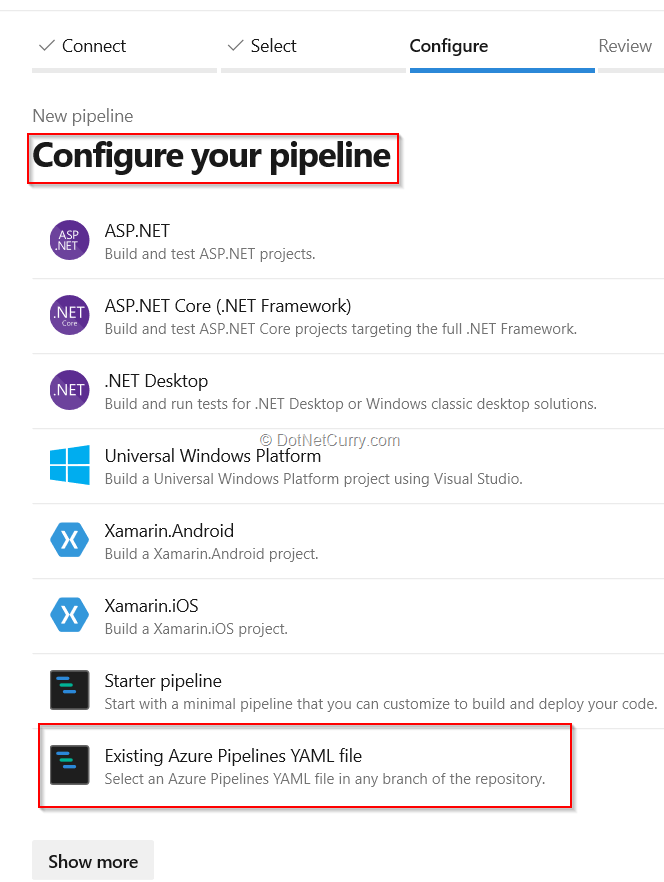
Task: Click the Xamarin.iOS hexagon icon
Action: tap(70, 616)
